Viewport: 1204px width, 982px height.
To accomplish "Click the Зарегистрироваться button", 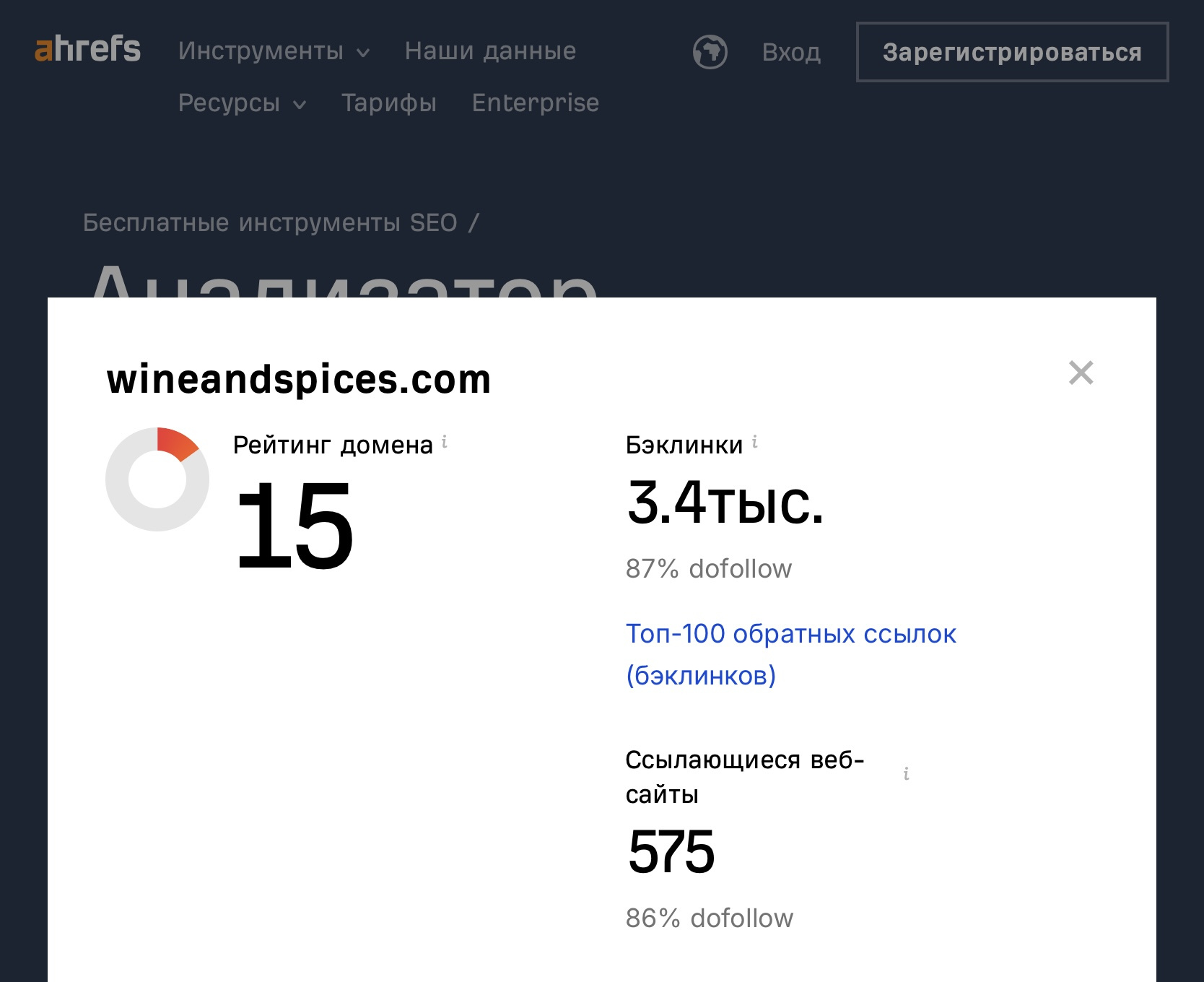I will click(x=1012, y=52).
